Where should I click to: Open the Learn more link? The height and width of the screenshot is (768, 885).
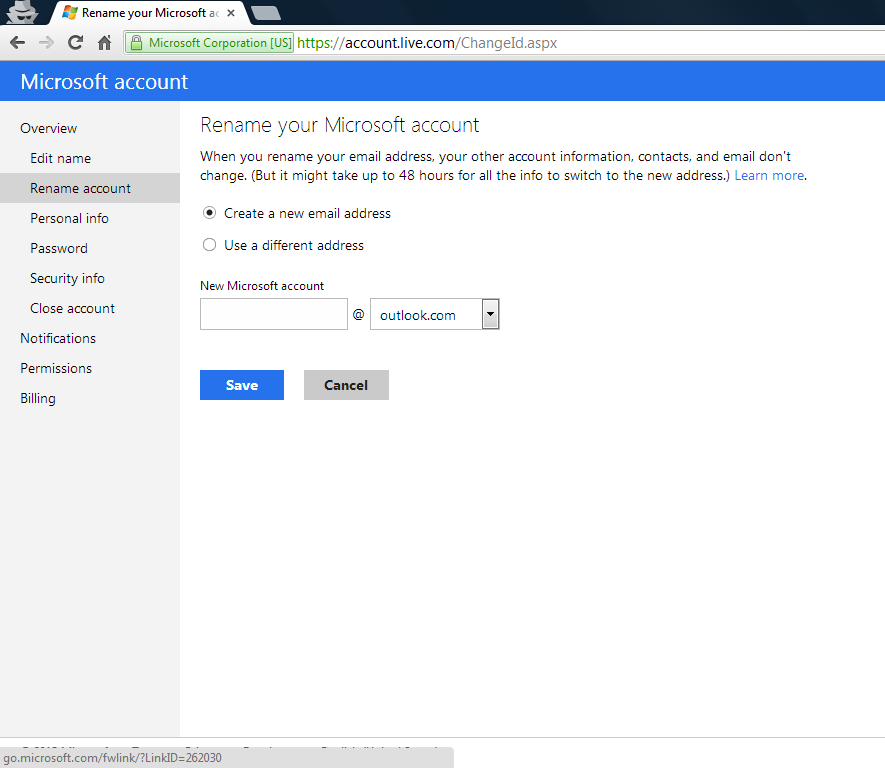[769, 175]
